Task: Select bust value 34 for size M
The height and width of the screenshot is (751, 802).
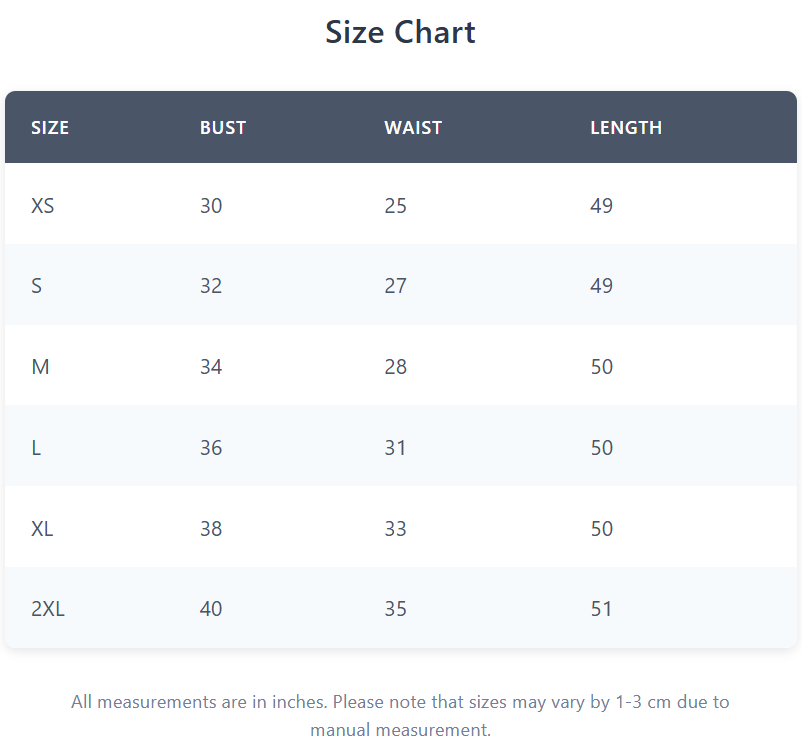Action: tap(211, 367)
